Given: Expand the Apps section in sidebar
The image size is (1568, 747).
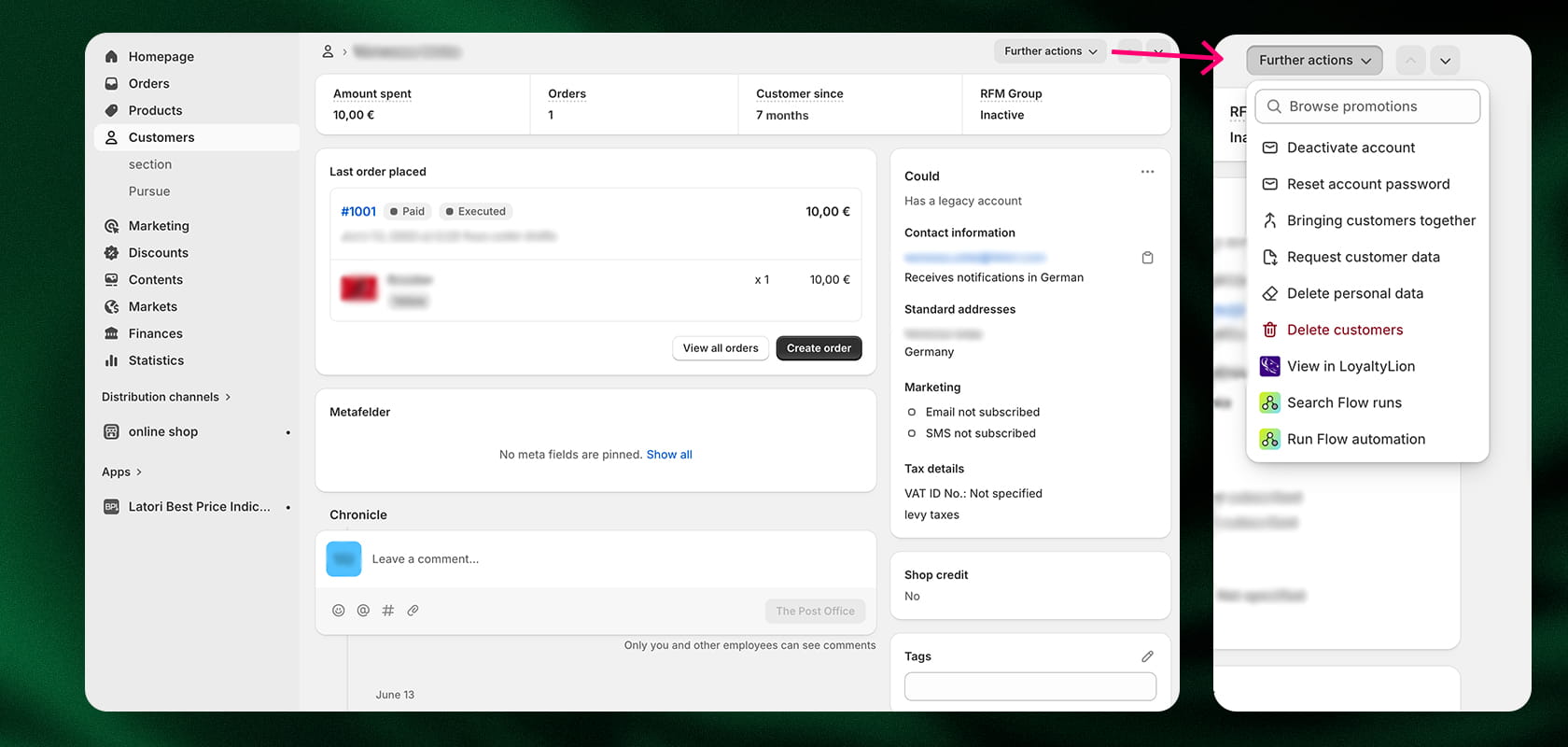Looking at the screenshot, I should (x=122, y=472).
